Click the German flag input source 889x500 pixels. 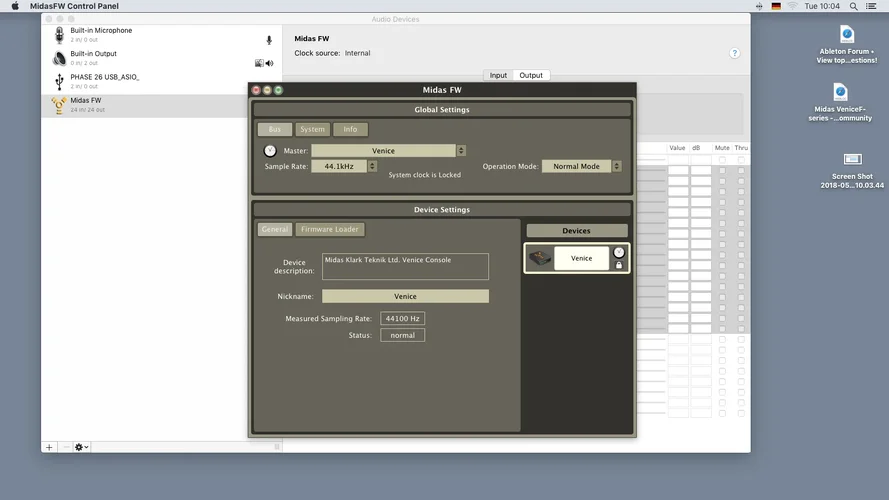(776, 6)
